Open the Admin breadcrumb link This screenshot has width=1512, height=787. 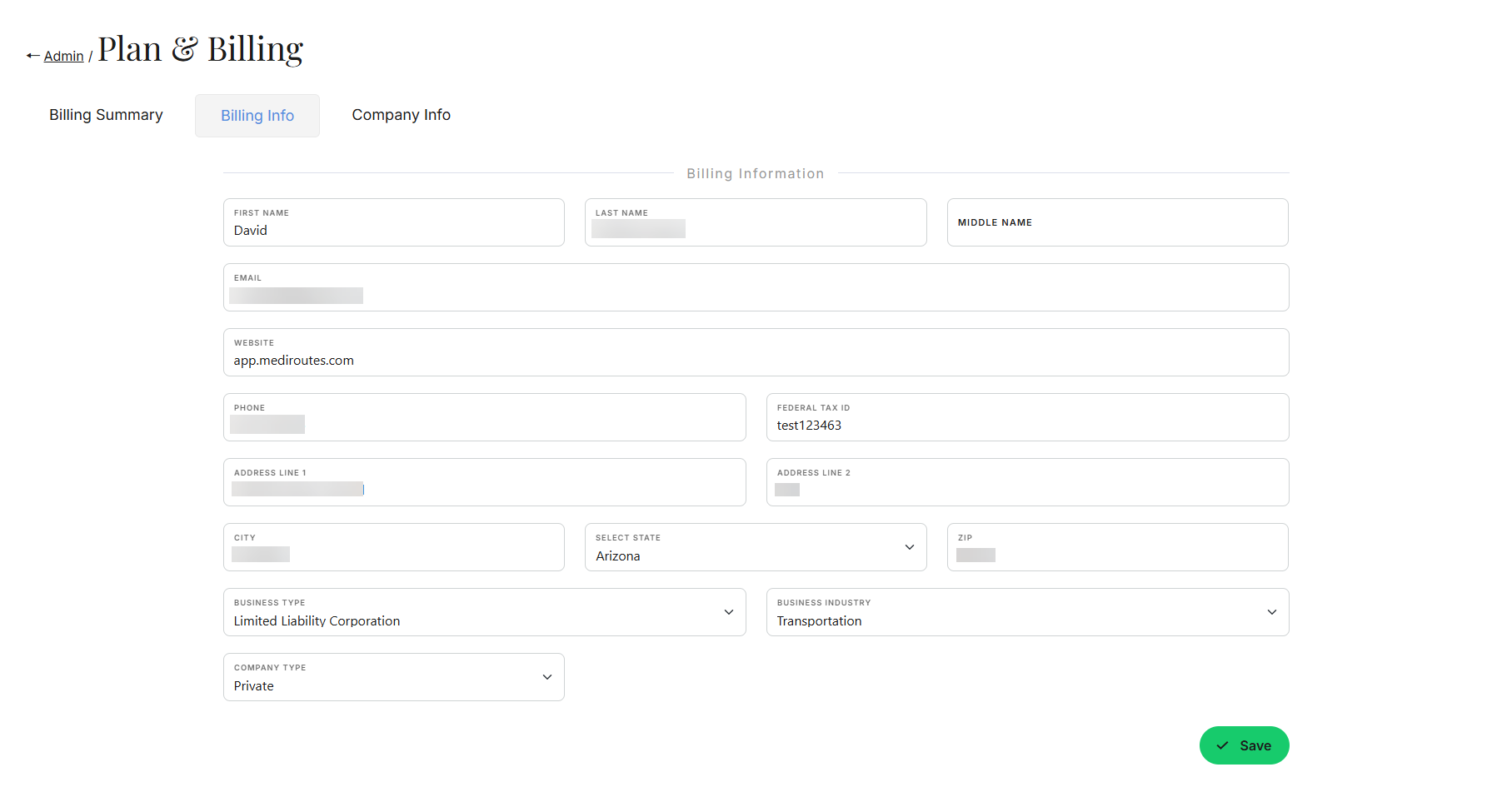tap(63, 56)
